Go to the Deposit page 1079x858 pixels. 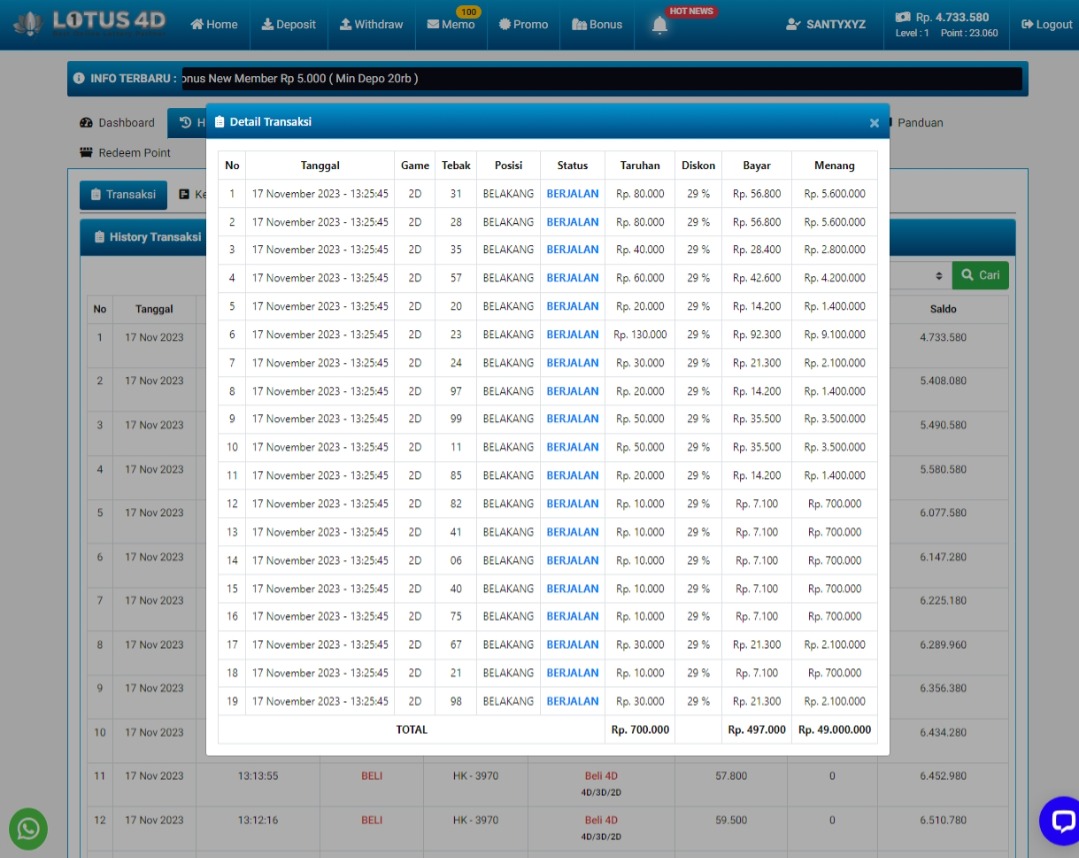point(289,24)
